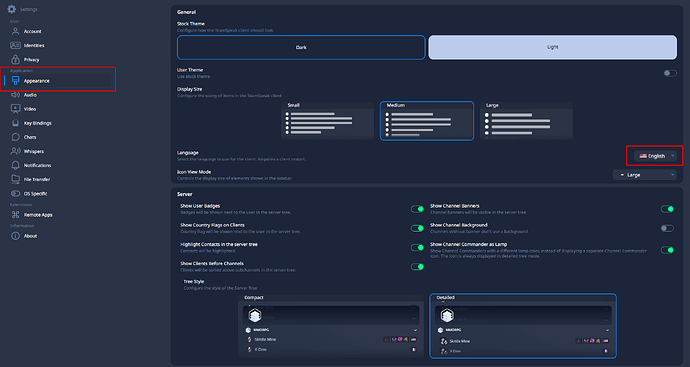Select the Small display size option
The height and width of the screenshot is (367, 690).
327,121
